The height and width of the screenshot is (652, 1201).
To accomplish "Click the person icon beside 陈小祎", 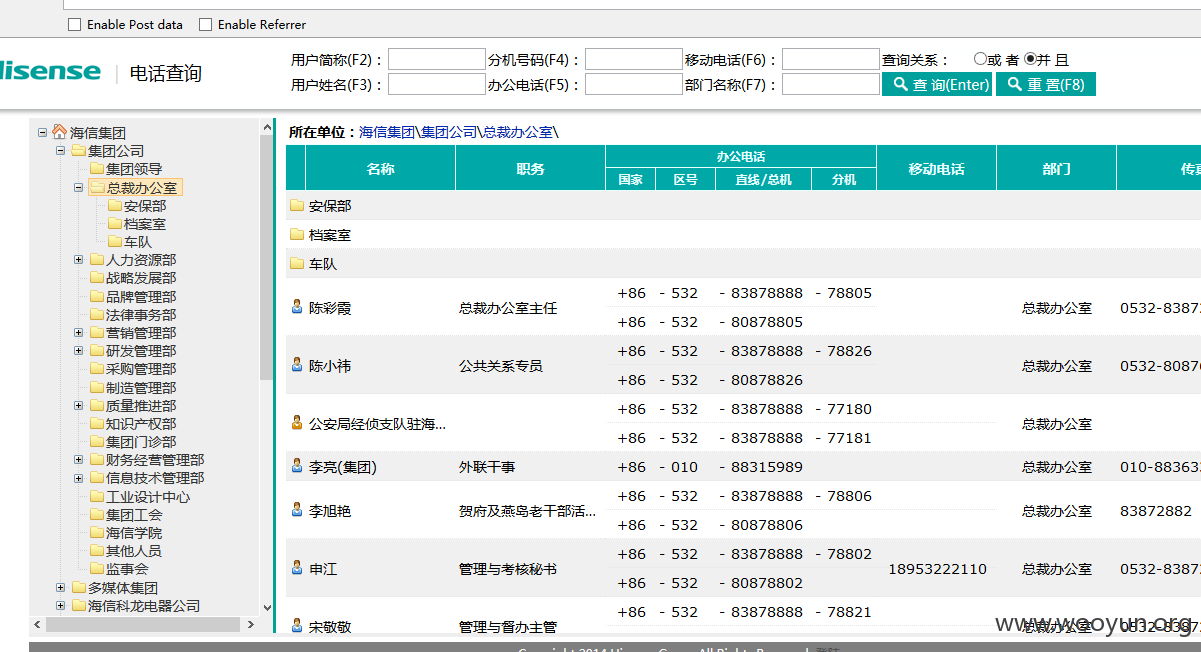I will click(x=297, y=365).
